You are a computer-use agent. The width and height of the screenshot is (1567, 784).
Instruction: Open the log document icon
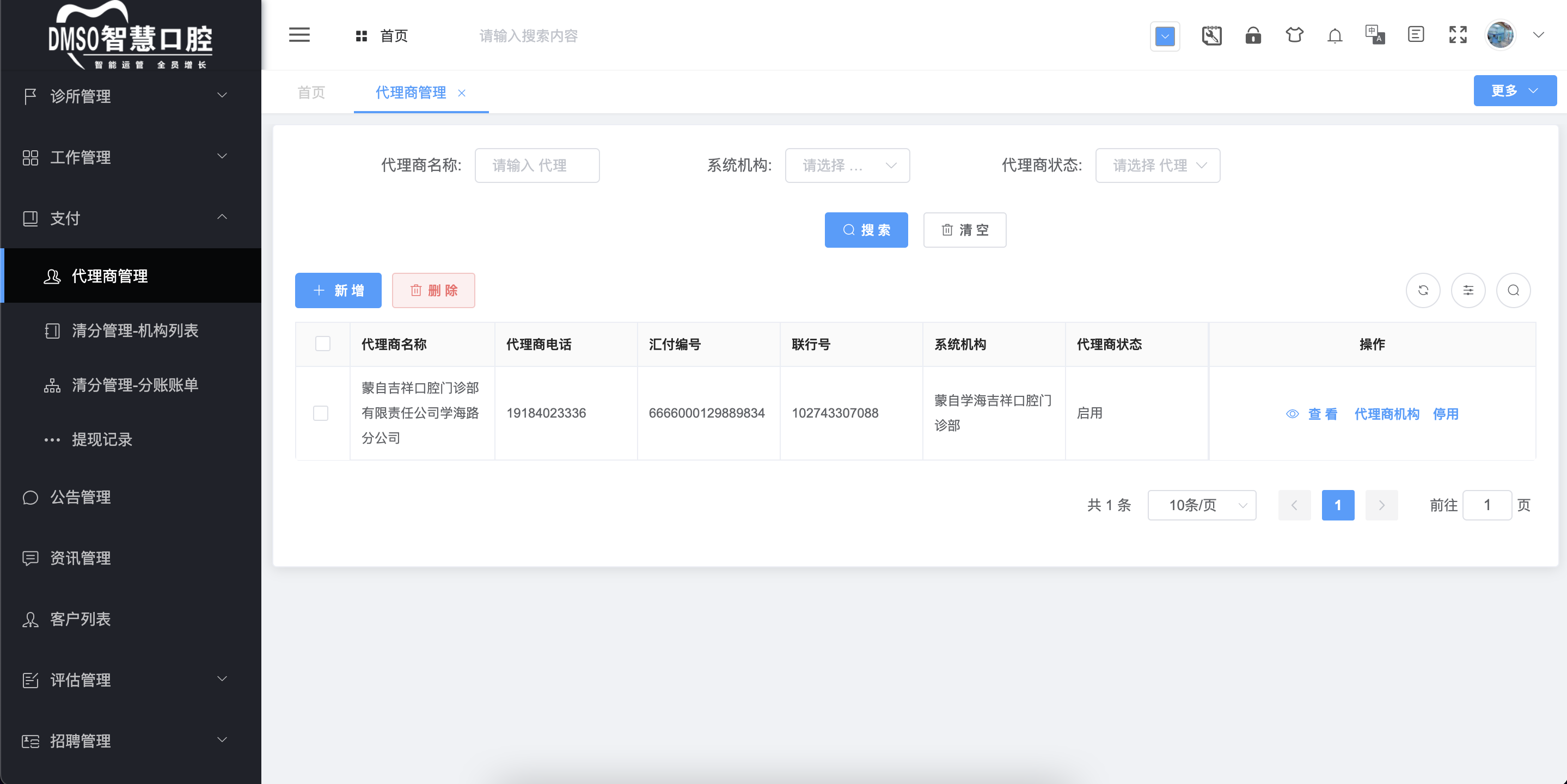click(x=1416, y=35)
